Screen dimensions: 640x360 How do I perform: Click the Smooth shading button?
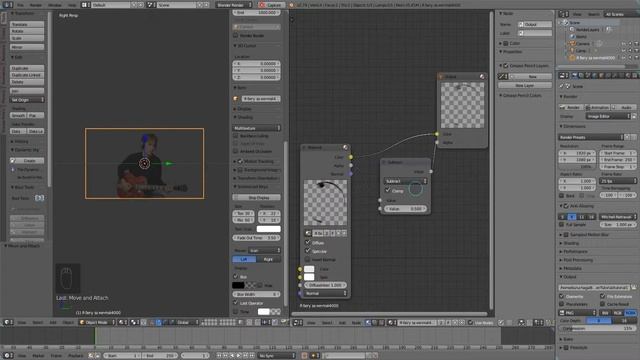point(18,116)
